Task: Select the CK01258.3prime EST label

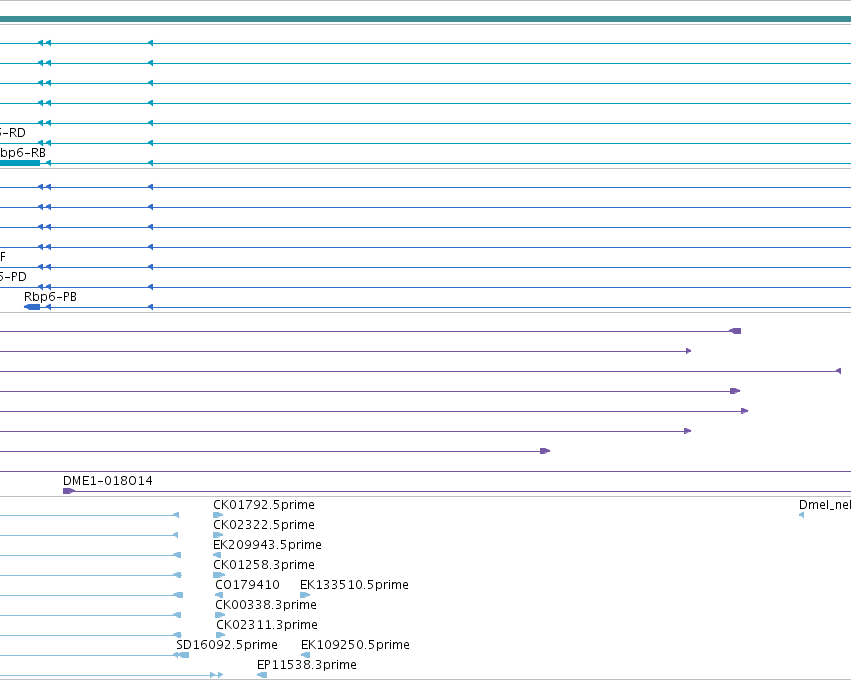Action: pos(264,565)
